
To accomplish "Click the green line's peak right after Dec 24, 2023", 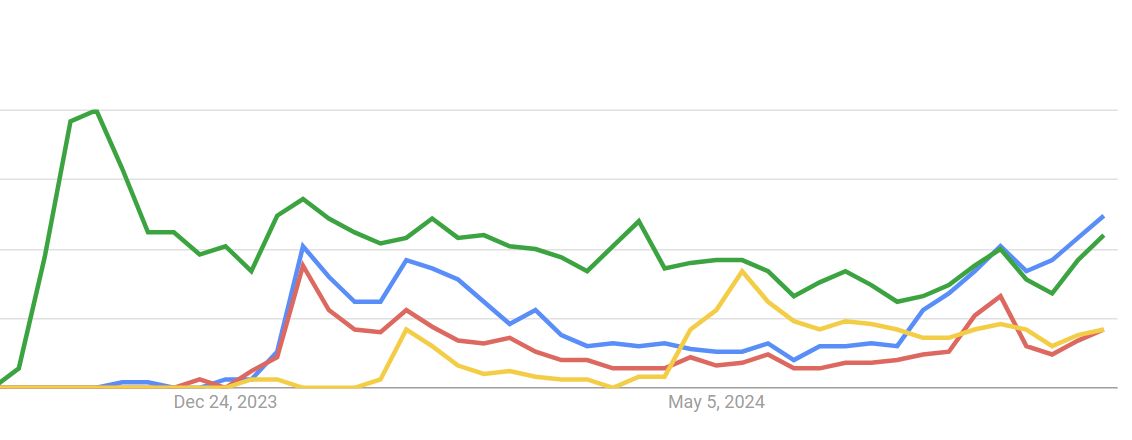I will coord(303,199).
